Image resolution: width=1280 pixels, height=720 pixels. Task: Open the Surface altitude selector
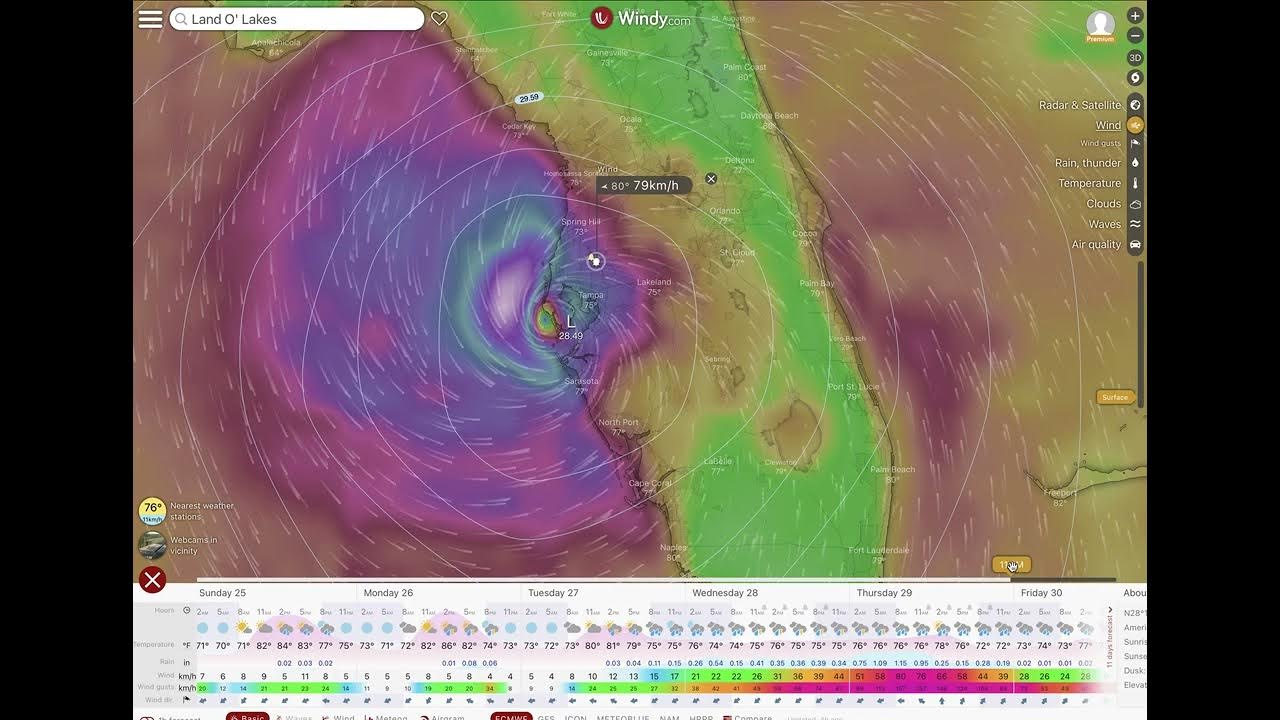[1115, 397]
